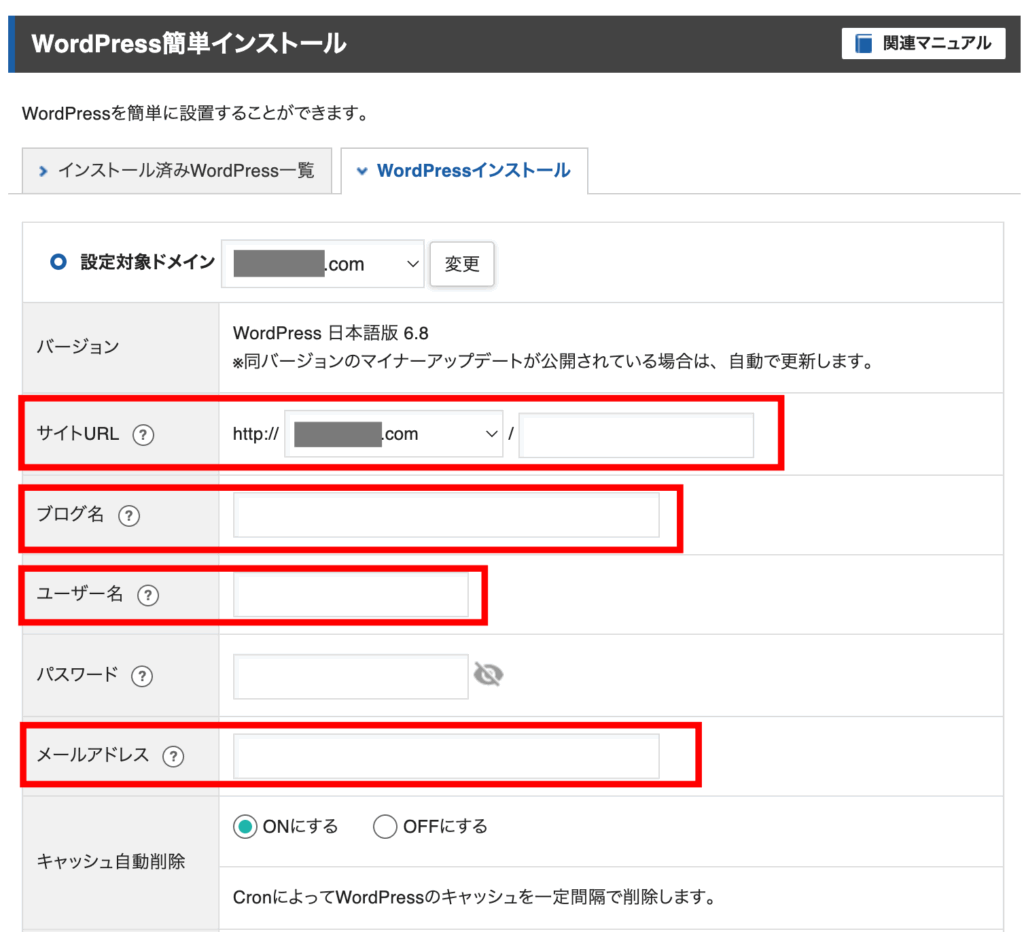Viewport: 1024px width, 932px height.
Task: Select the 設定対象ドメイン radio button
Action: (x=58, y=262)
